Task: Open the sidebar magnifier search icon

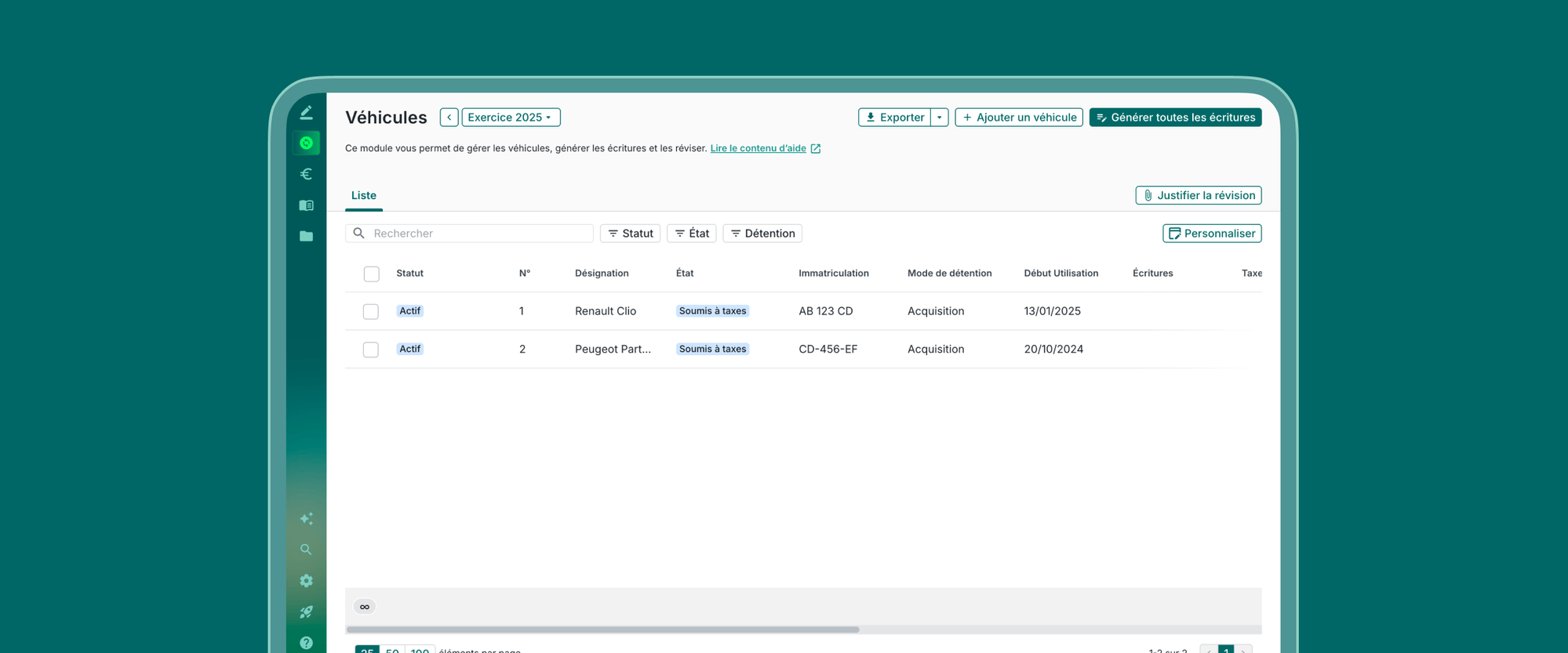Action: [306, 550]
